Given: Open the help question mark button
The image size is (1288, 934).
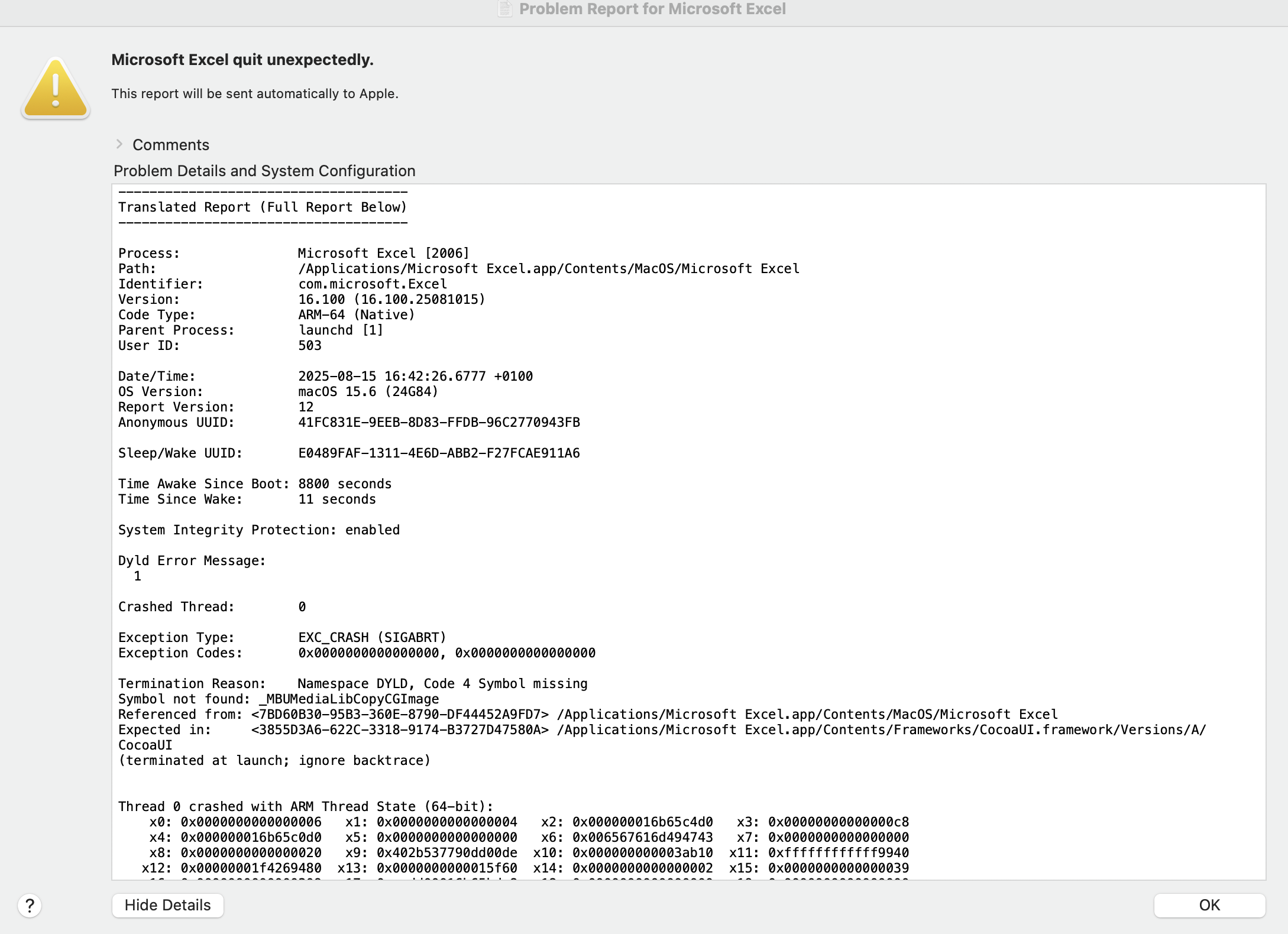Looking at the screenshot, I should point(30,906).
